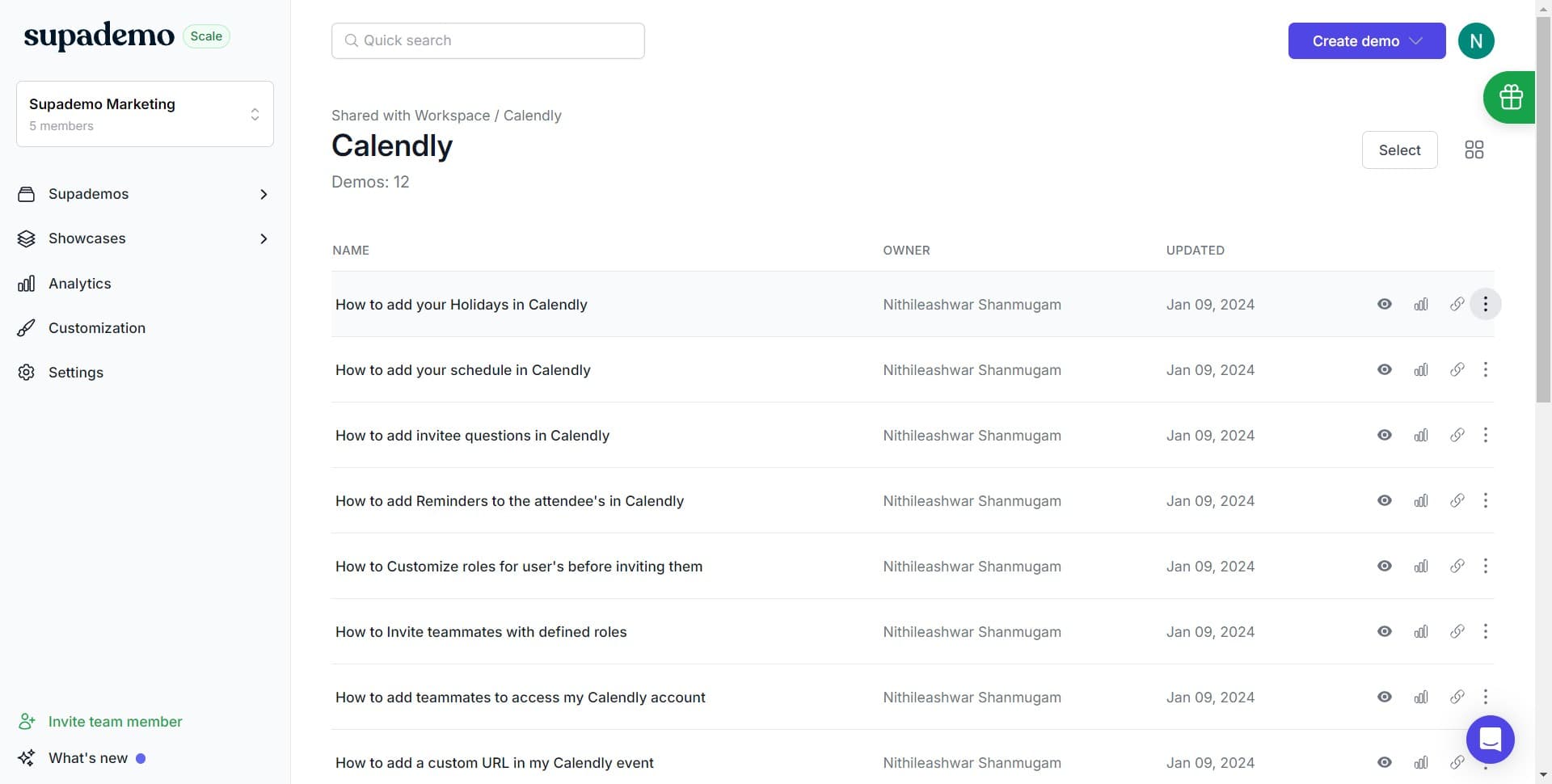Focus the Quick search field
Image resolution: width=1552 pixels, height=784 pixels.
[x=487, y=40]
